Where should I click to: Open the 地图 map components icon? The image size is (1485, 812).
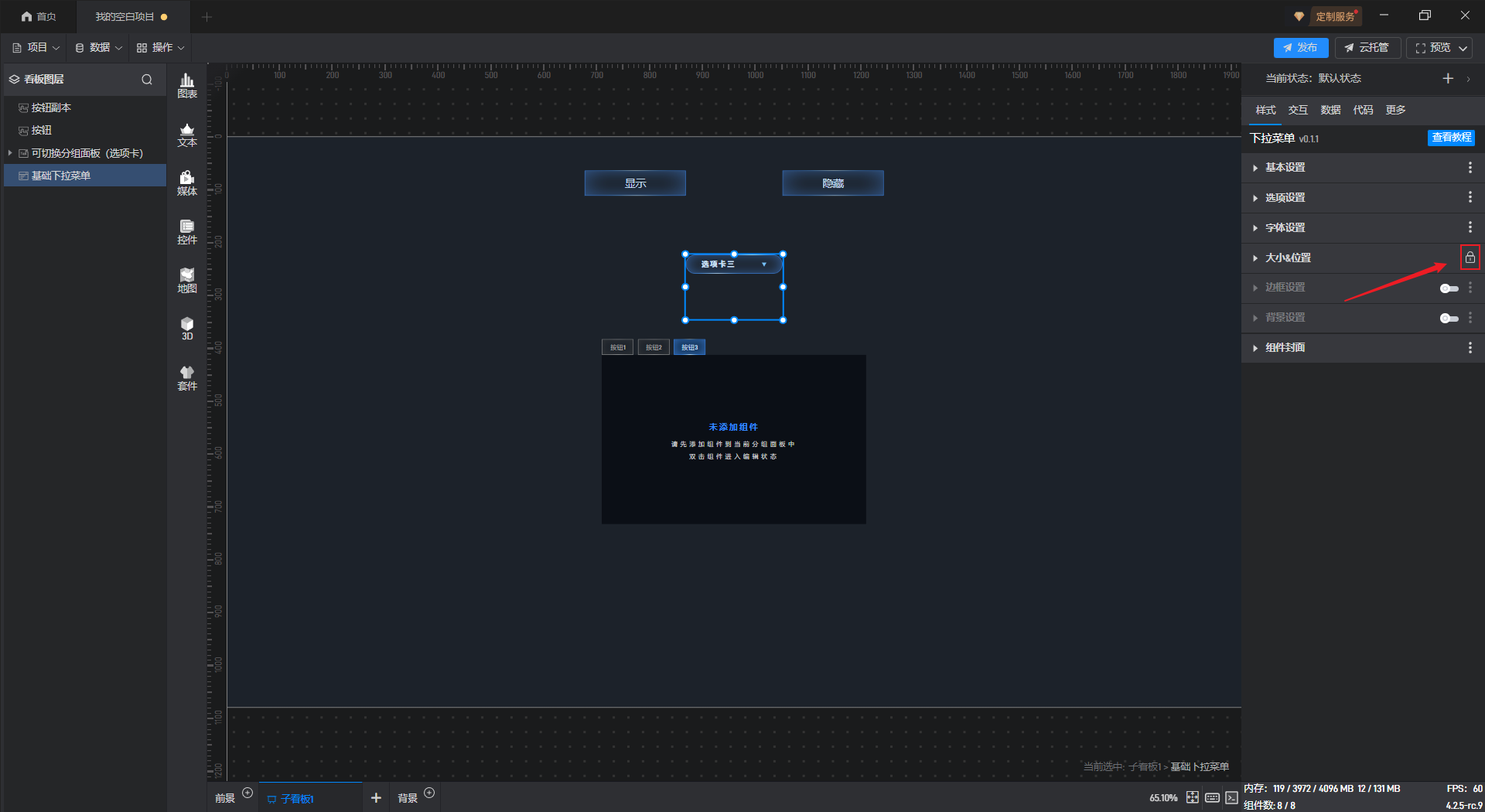pos(187,281)
